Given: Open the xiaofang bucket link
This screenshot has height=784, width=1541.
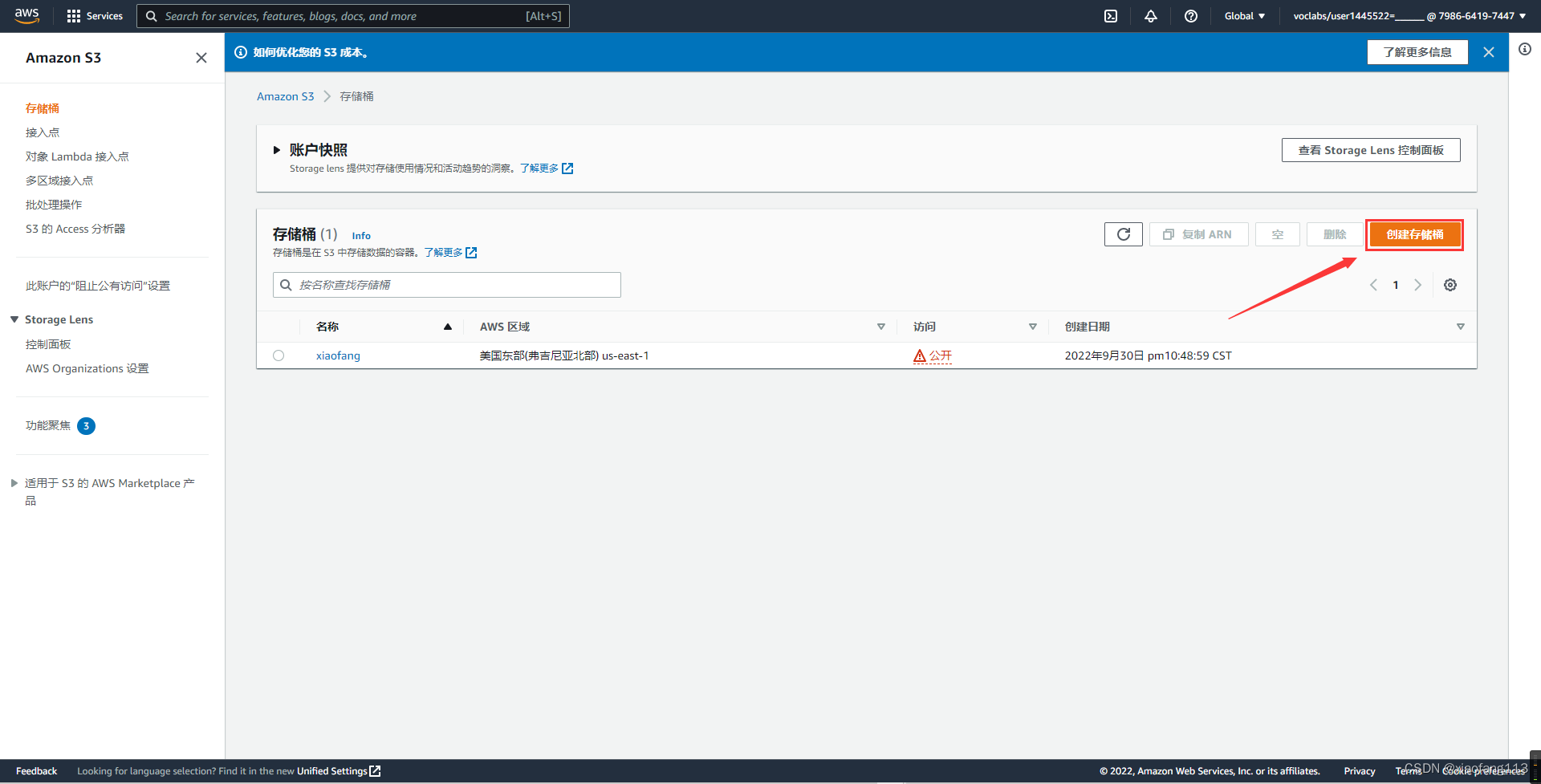Looking at the screenshot, I should (338, 355).
